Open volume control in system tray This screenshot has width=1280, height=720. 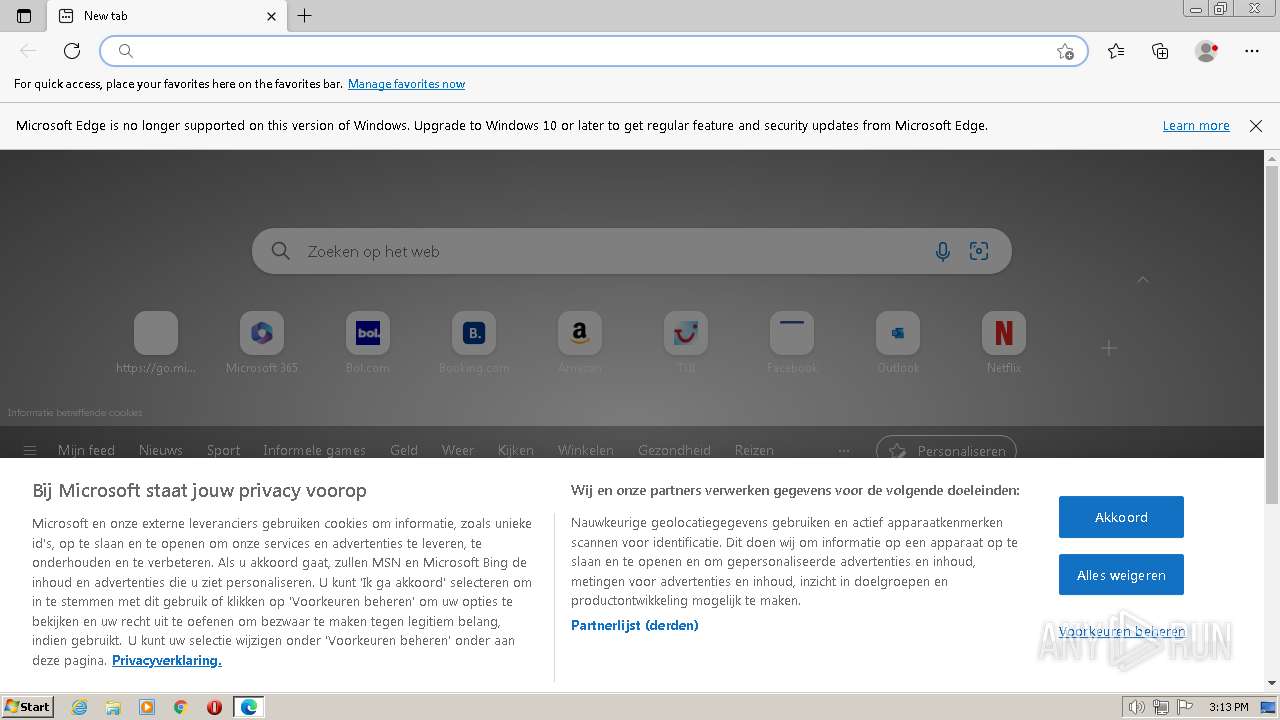1137,707
